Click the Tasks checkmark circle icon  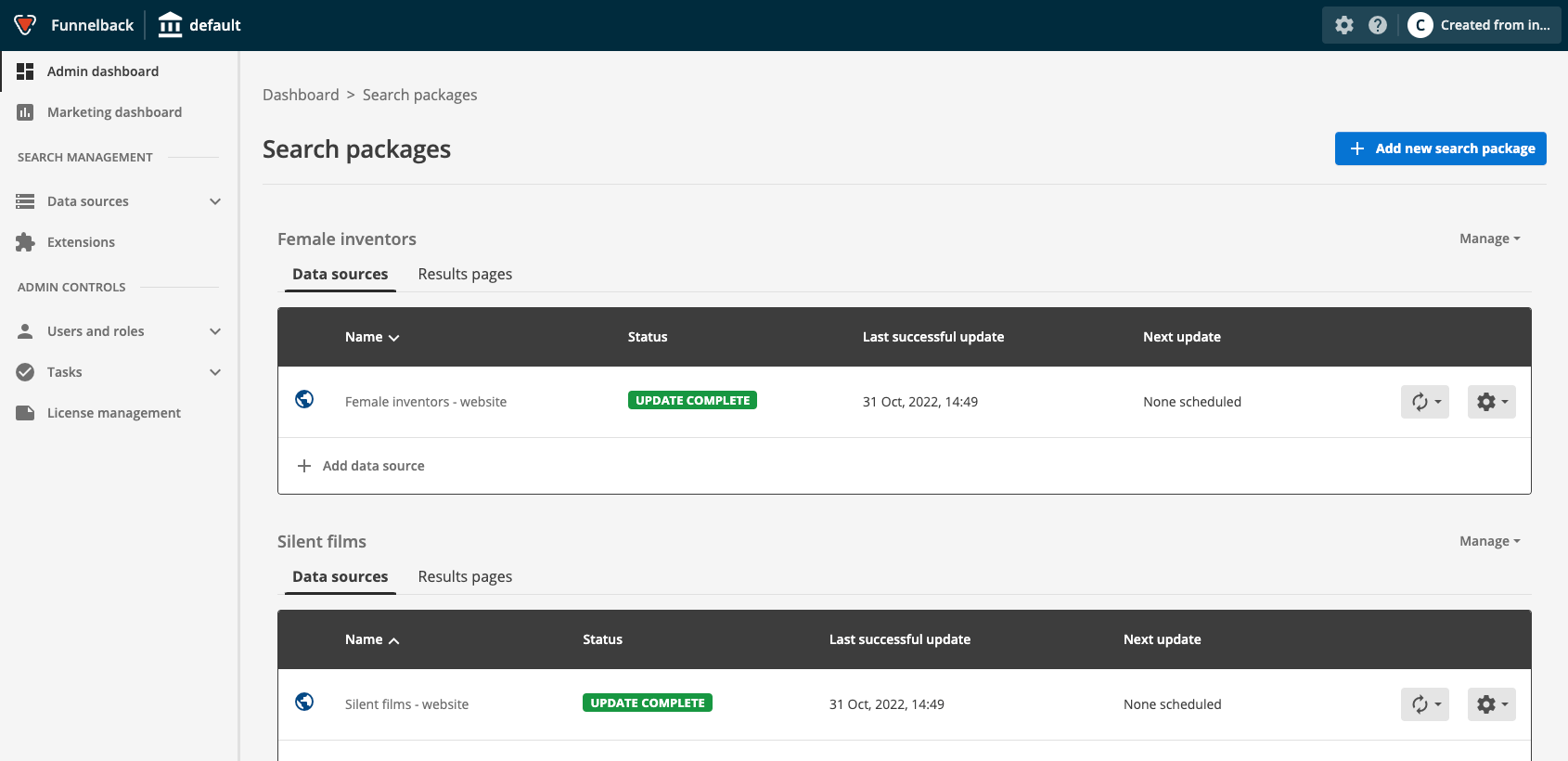[25, 372]
